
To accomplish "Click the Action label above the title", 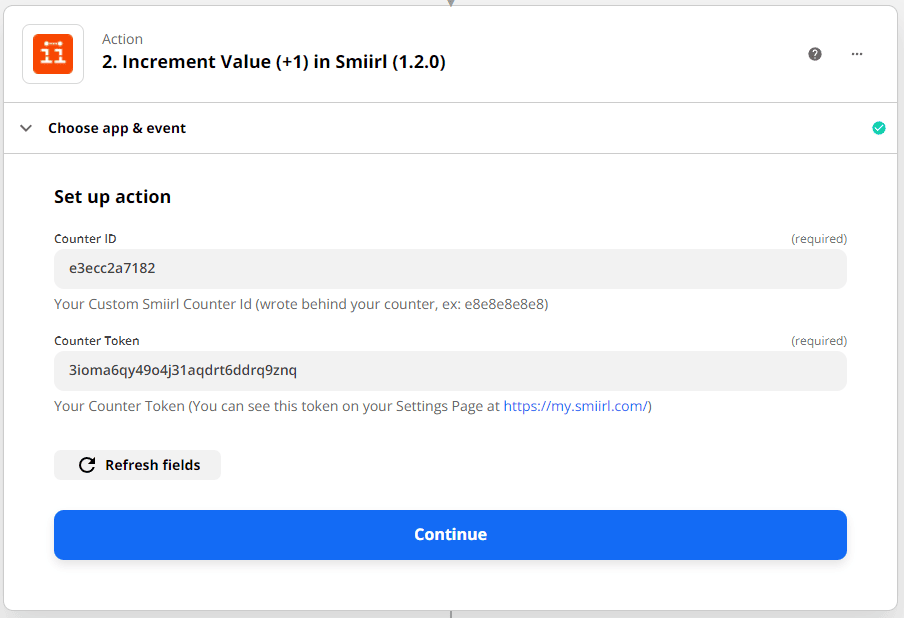I will click(x=122, y=39).
